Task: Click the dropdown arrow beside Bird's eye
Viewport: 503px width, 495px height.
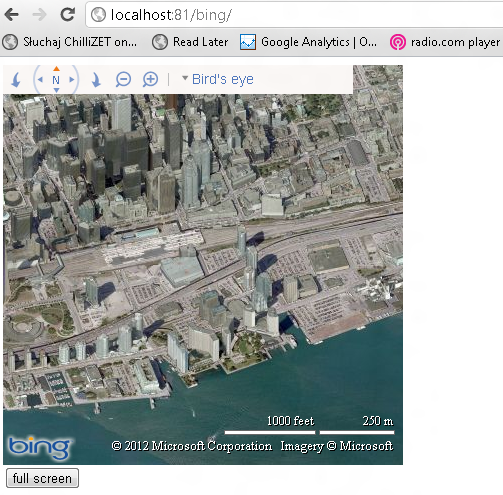Action: coord(185,78)
